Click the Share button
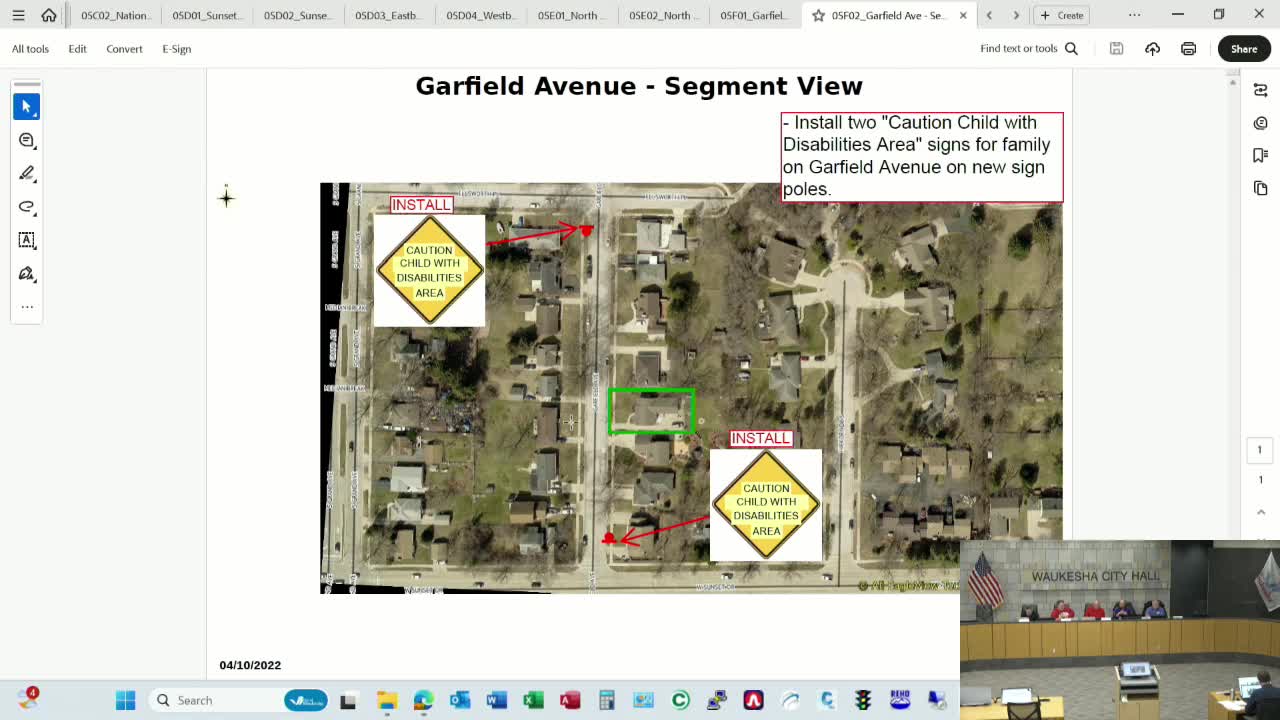This screenshot has width=1280, height=720. pos(1243,48)
